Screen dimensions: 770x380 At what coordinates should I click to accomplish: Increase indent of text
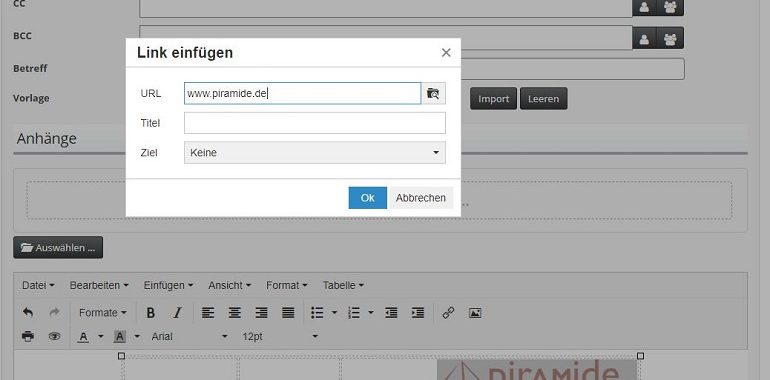418,313
